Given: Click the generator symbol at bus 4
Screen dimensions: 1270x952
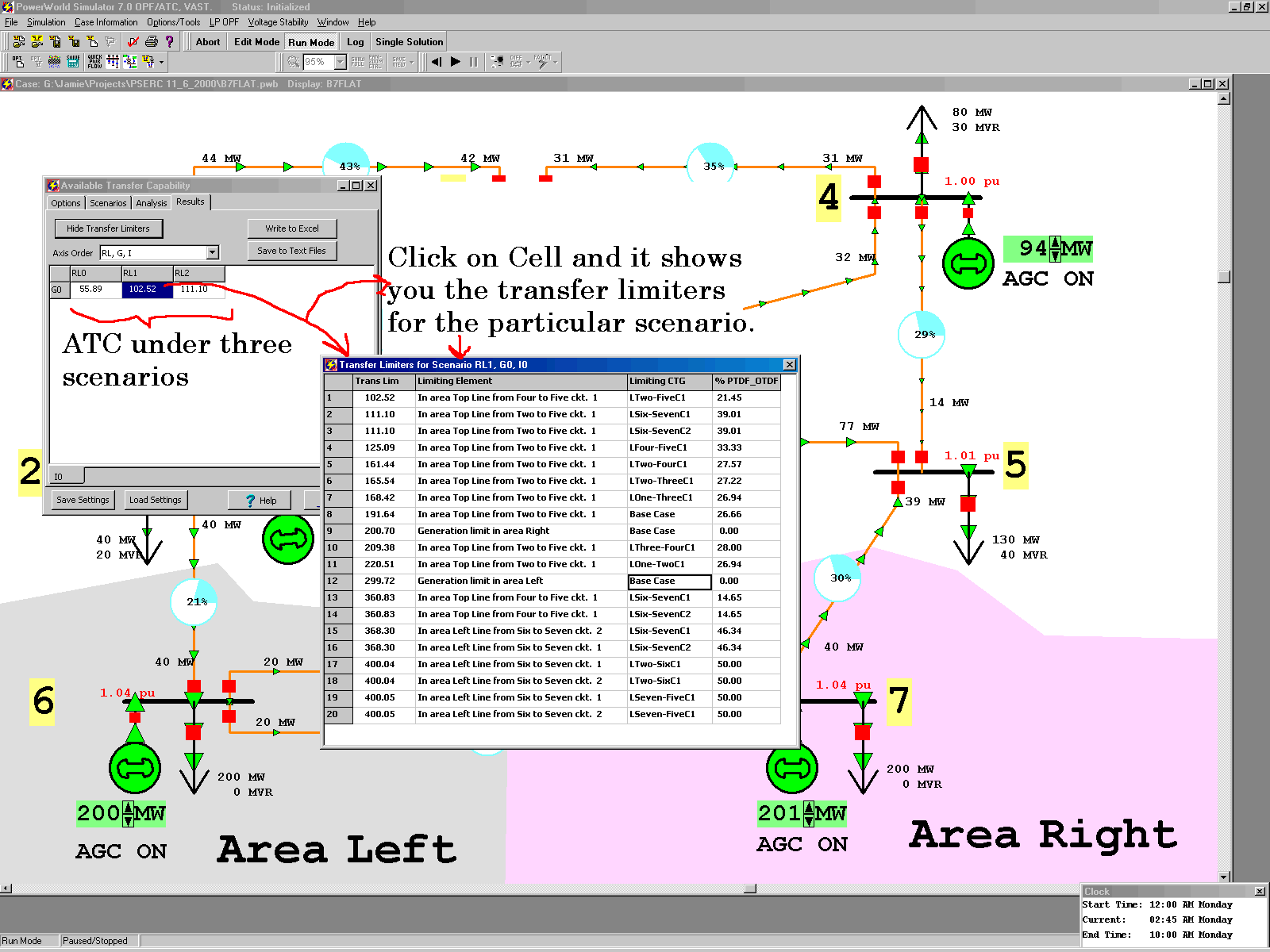Looking at the screenshot, I should [x=968, y=263].
